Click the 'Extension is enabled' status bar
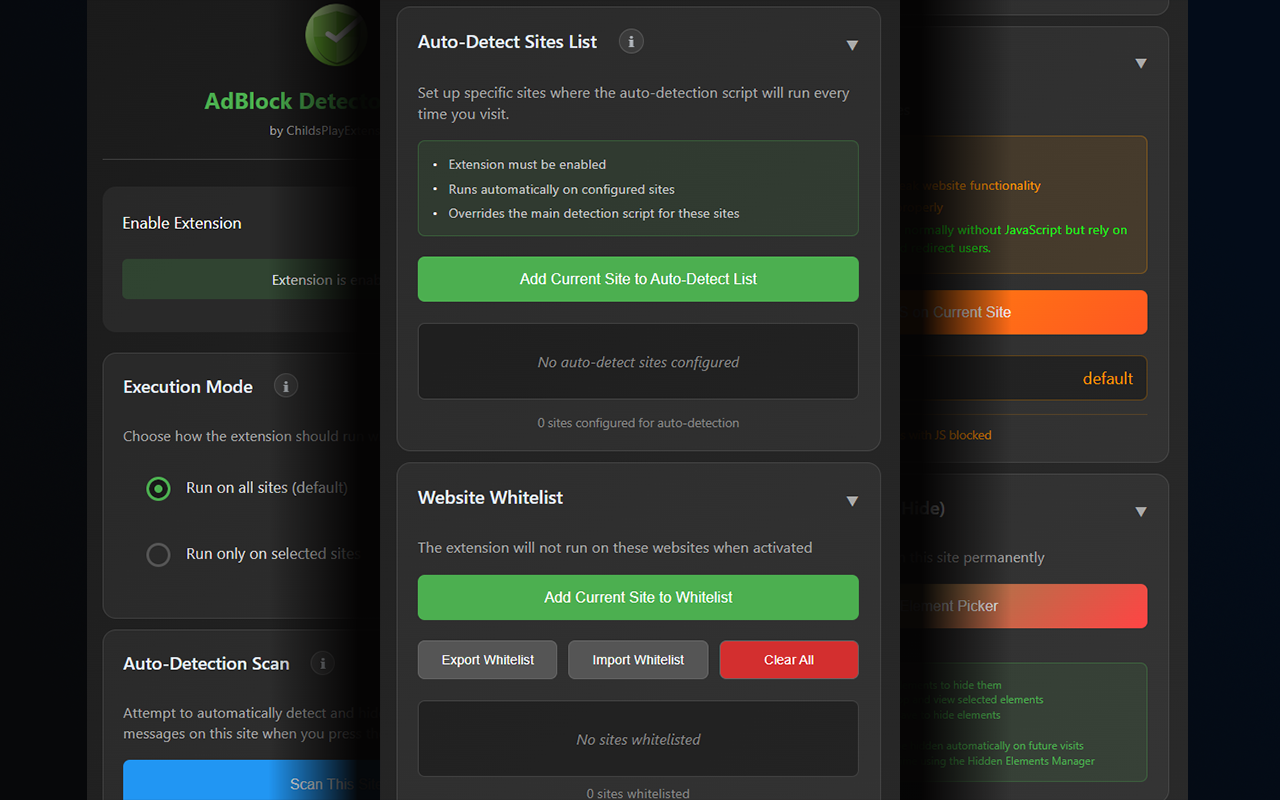Viewport: 1280px width, 800px height. click(x=251, y=280)
